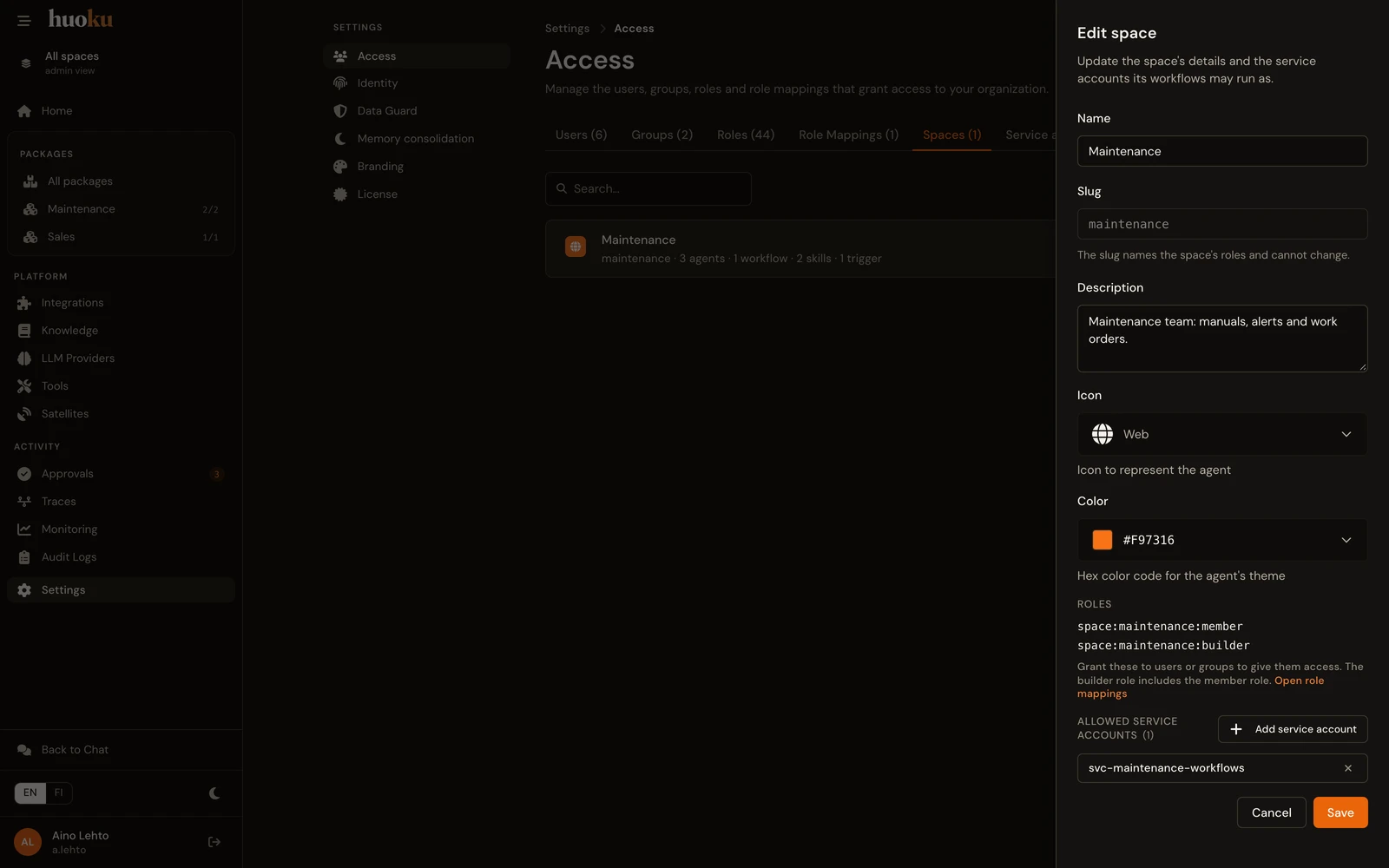This screenshot has height=868, width=1389.
Task: Click the Satellites icon
Action: (24, 414)
